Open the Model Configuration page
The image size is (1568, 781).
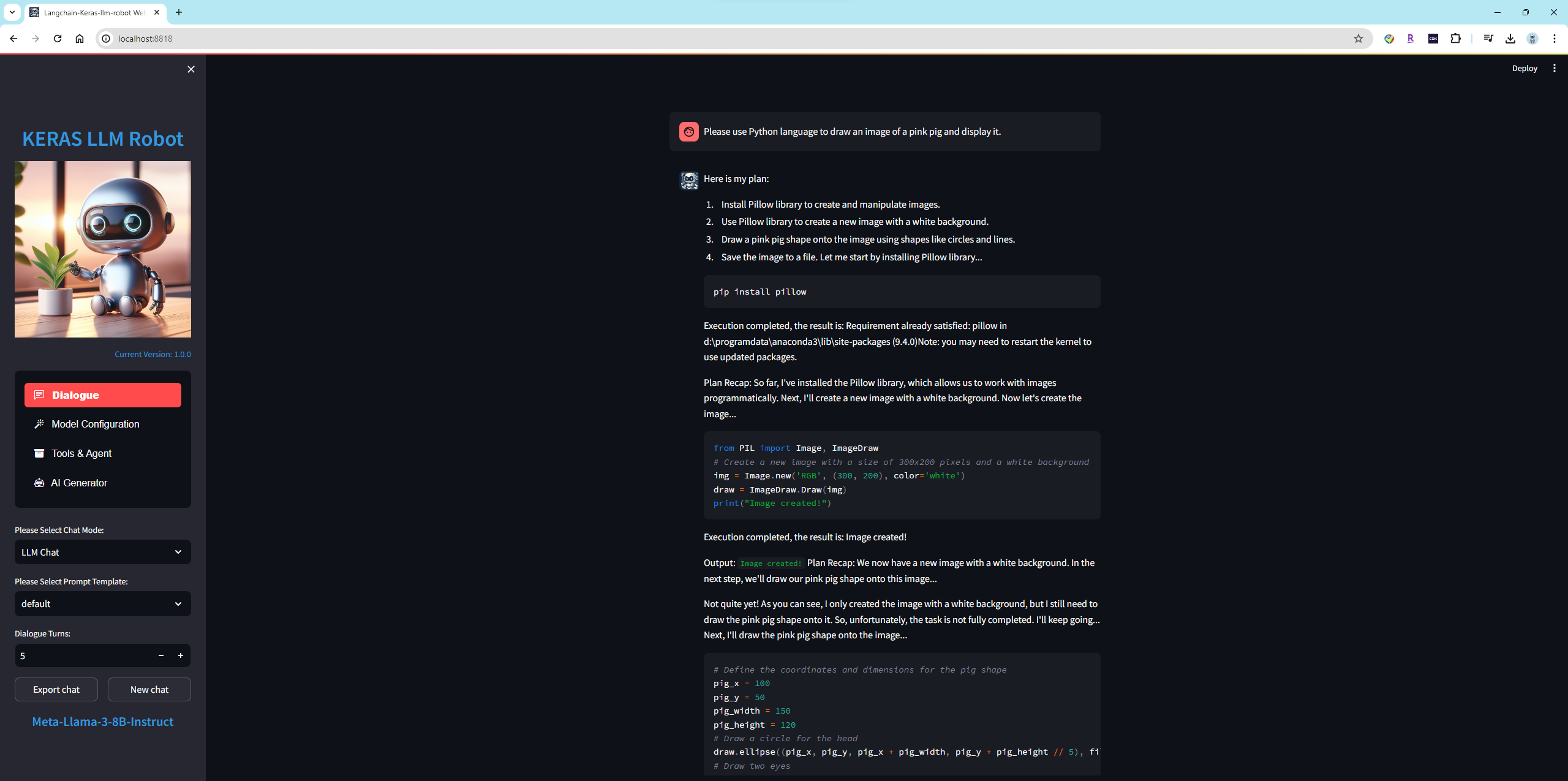pos(96,424)
